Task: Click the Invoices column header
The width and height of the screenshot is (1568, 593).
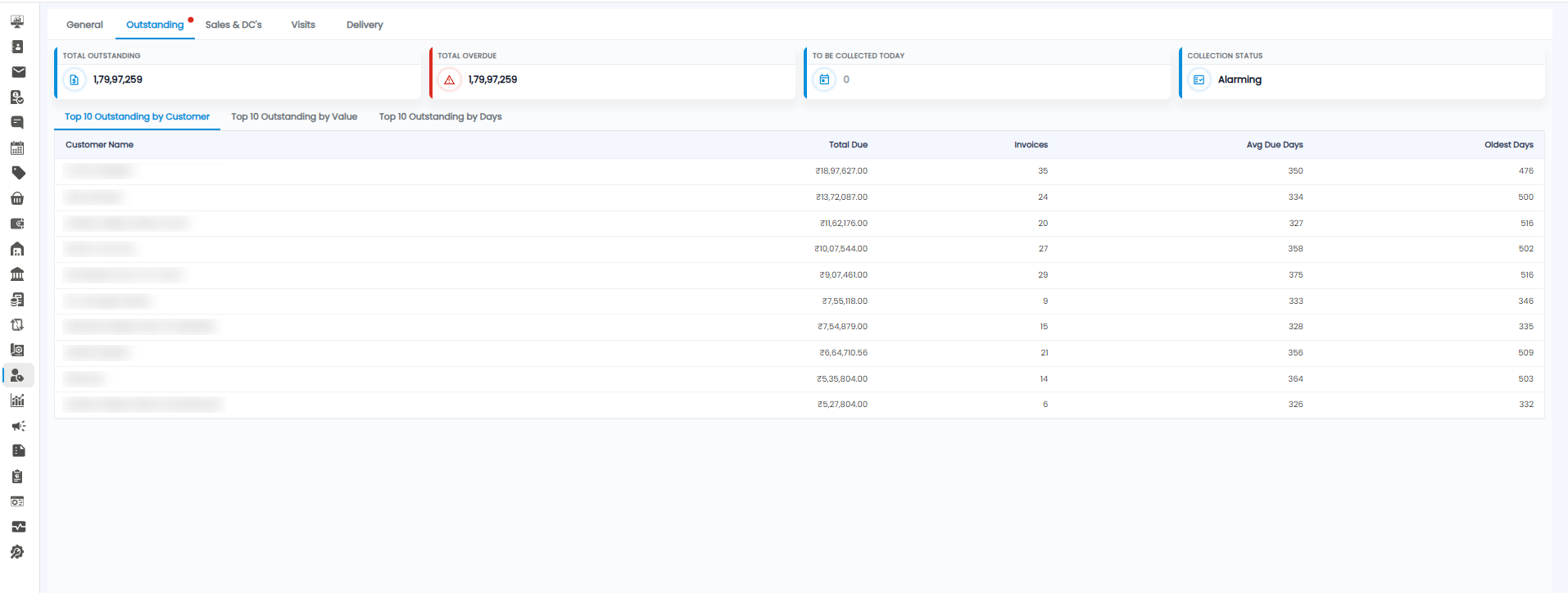Action: [1031, 145]
